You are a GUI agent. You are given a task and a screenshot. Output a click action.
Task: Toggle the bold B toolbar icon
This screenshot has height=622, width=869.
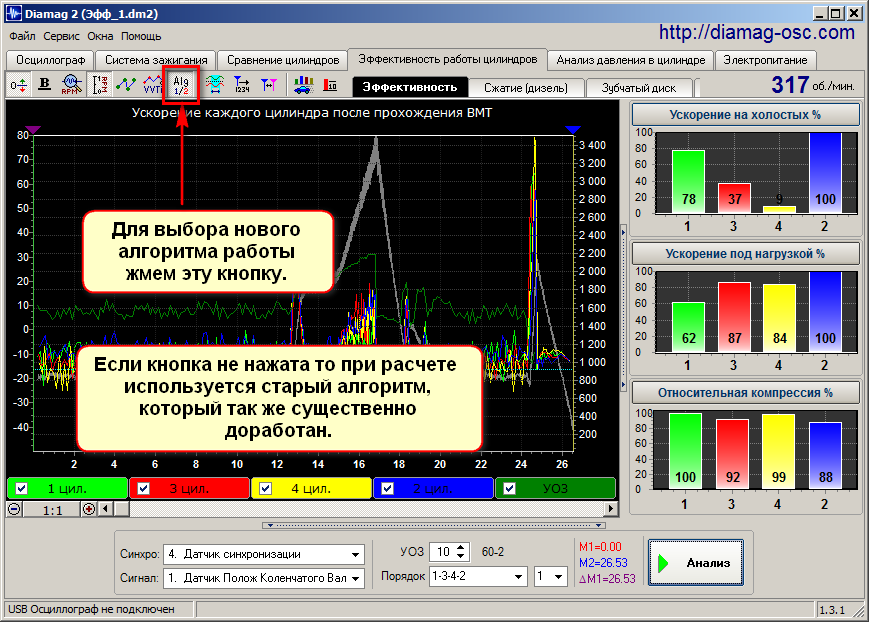(44, 85)
